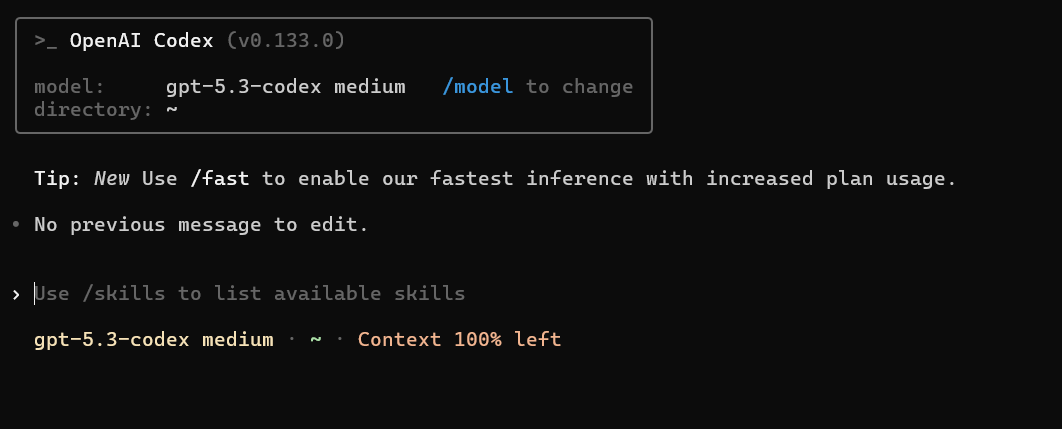Click the directory tilde value in header
Image resolution: width=1062 pixels, height=429 pixels.
click(x=172, y=110)
